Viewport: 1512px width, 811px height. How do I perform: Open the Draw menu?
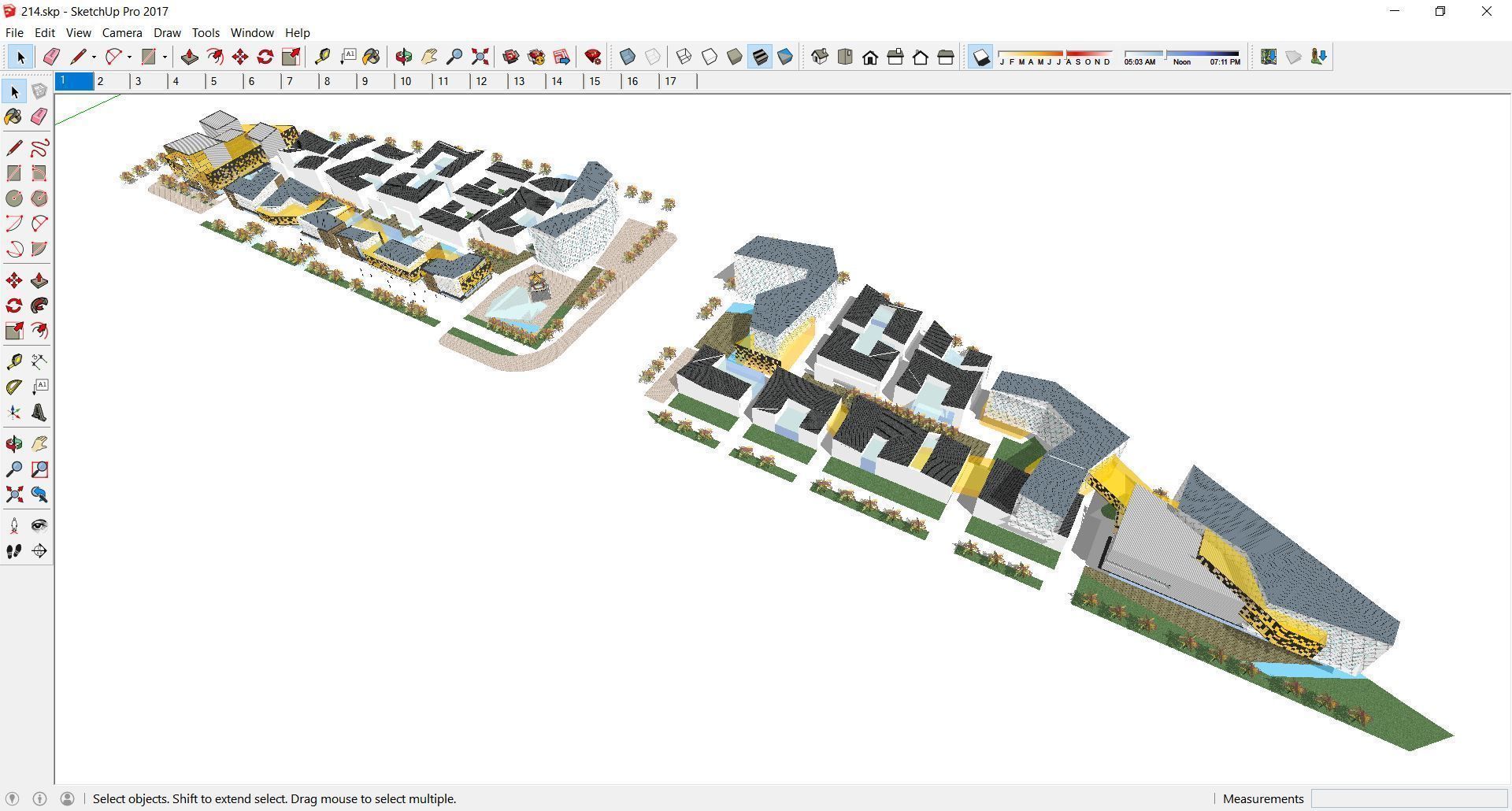coord(167,32)
